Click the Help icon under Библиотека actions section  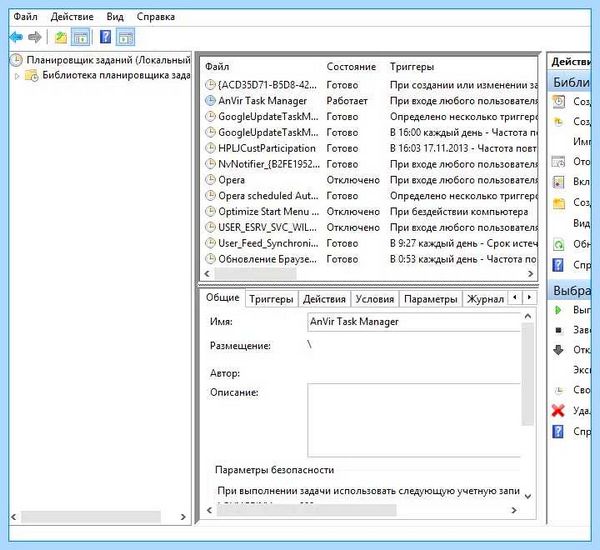click(x=559, y=265)
